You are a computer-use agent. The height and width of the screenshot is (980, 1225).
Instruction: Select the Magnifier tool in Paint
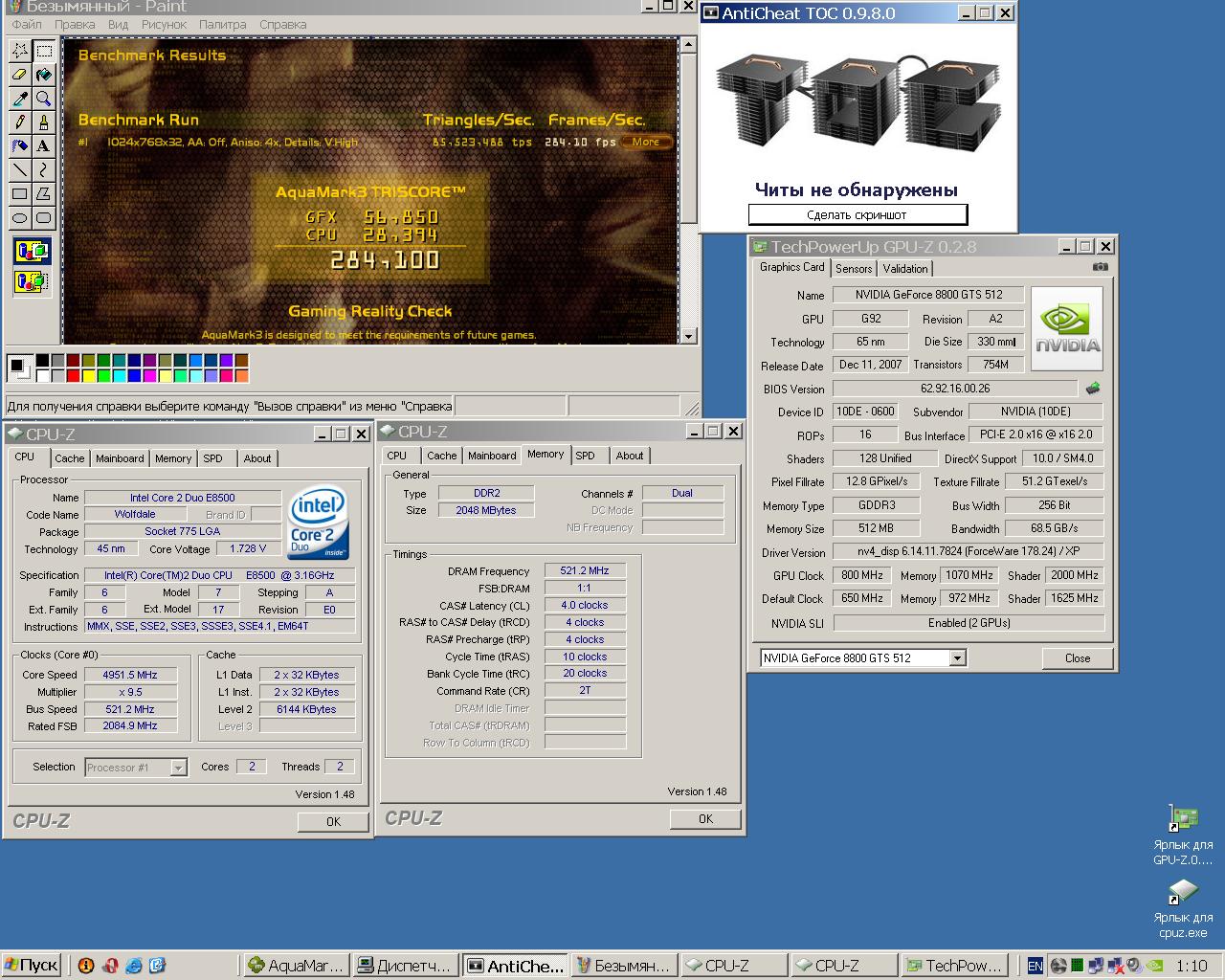pos(43,99)
